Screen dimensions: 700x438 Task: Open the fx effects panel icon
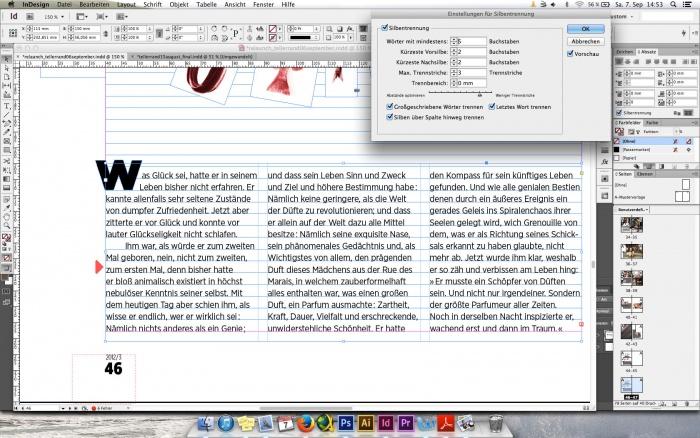(604, 162)
